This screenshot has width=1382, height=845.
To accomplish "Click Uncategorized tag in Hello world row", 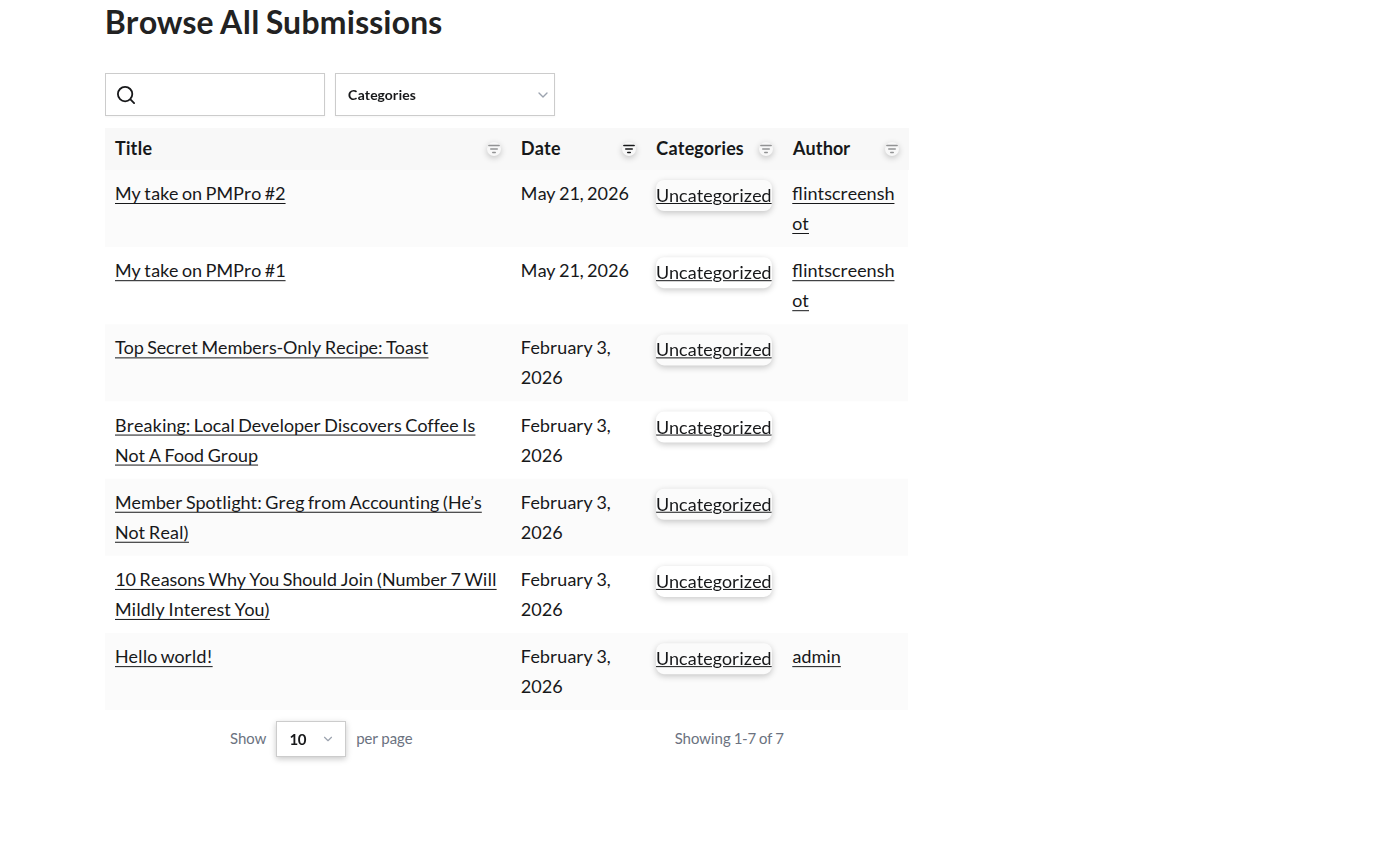I will click(714, 659).
